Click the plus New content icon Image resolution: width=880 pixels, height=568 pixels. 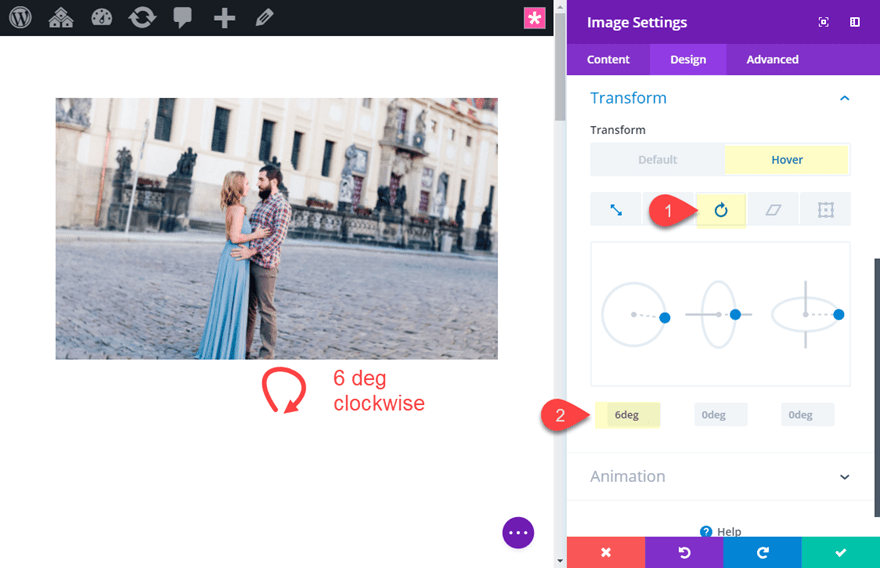(x=224, y=18)
